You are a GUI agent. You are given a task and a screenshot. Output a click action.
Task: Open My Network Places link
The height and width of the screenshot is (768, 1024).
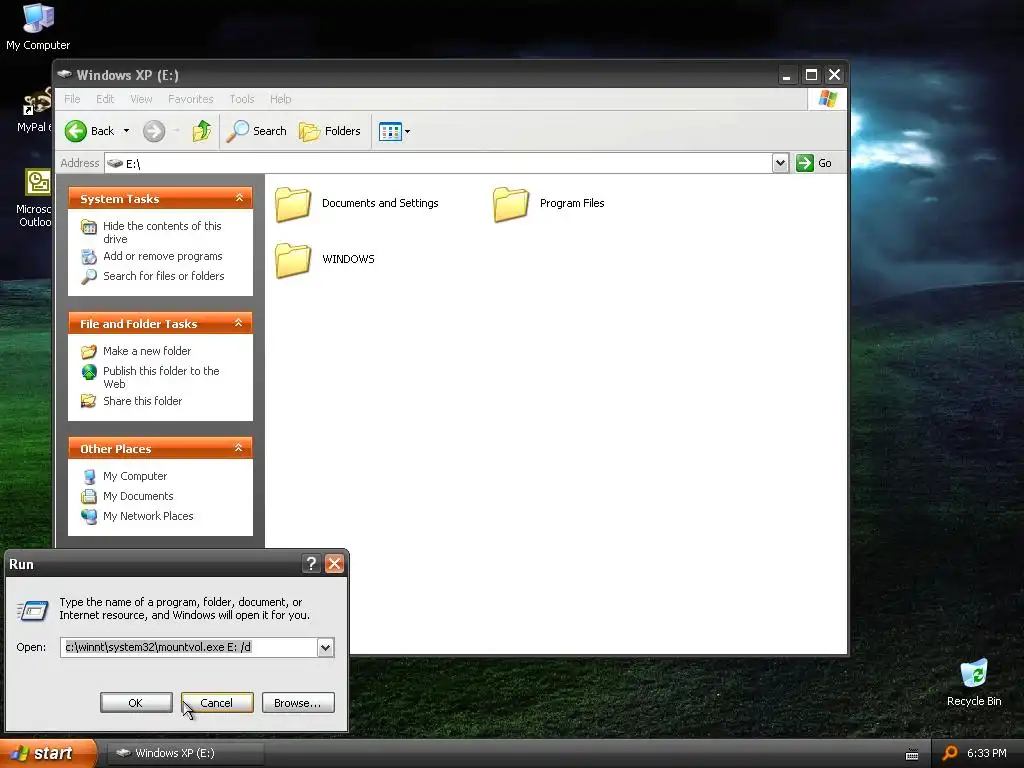point(148,516)
